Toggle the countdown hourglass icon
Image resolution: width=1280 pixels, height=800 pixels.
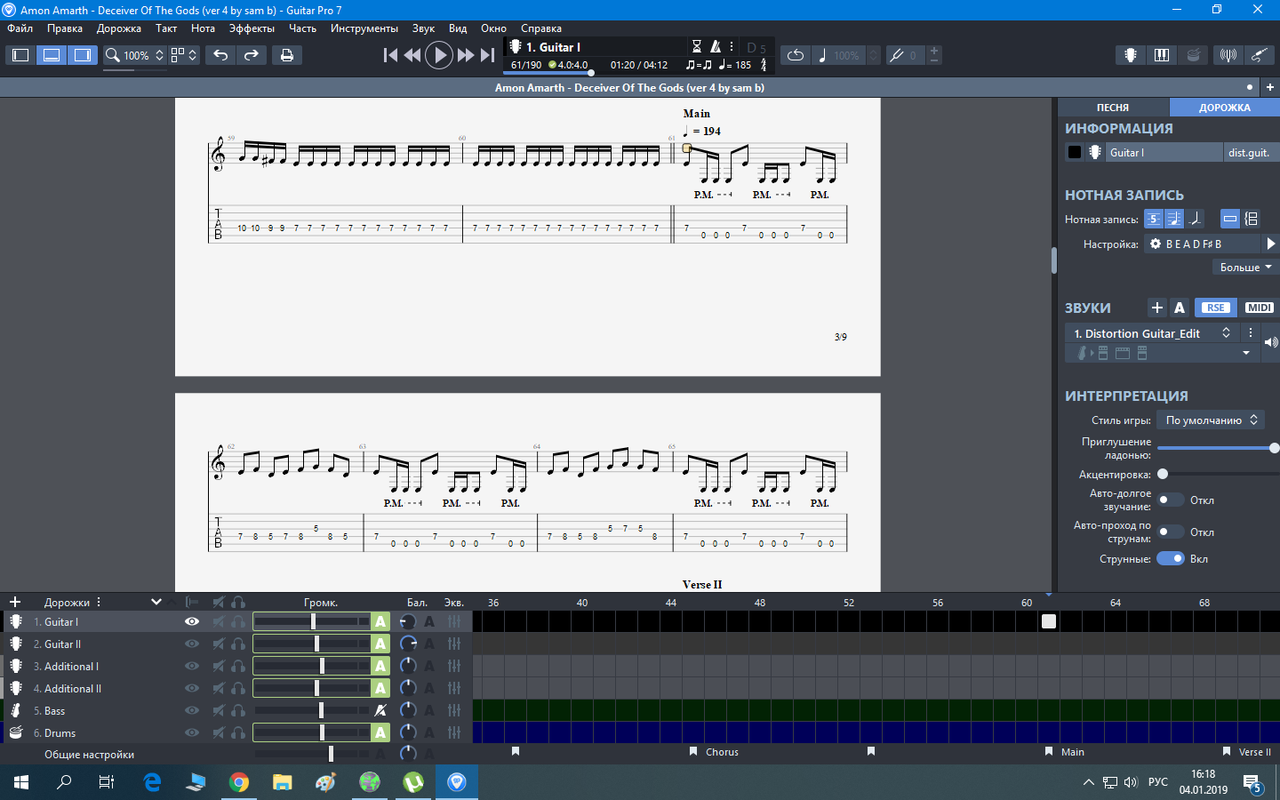697,47
